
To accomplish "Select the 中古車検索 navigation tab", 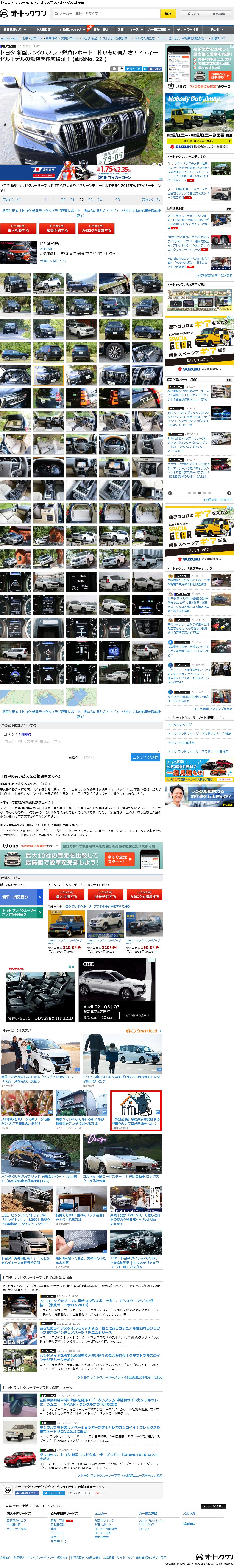I will tap(42, 29).
